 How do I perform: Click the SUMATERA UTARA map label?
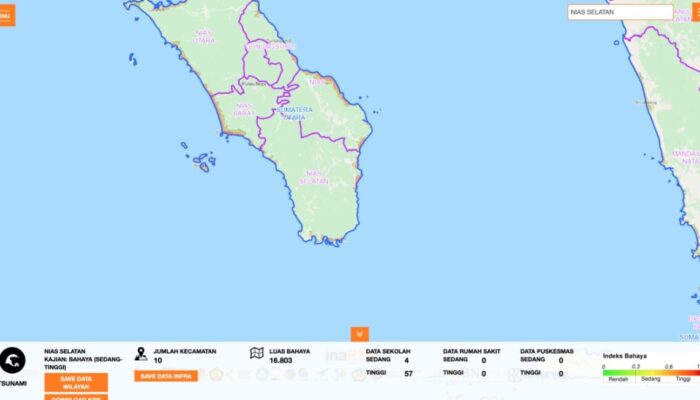point(295,113)
